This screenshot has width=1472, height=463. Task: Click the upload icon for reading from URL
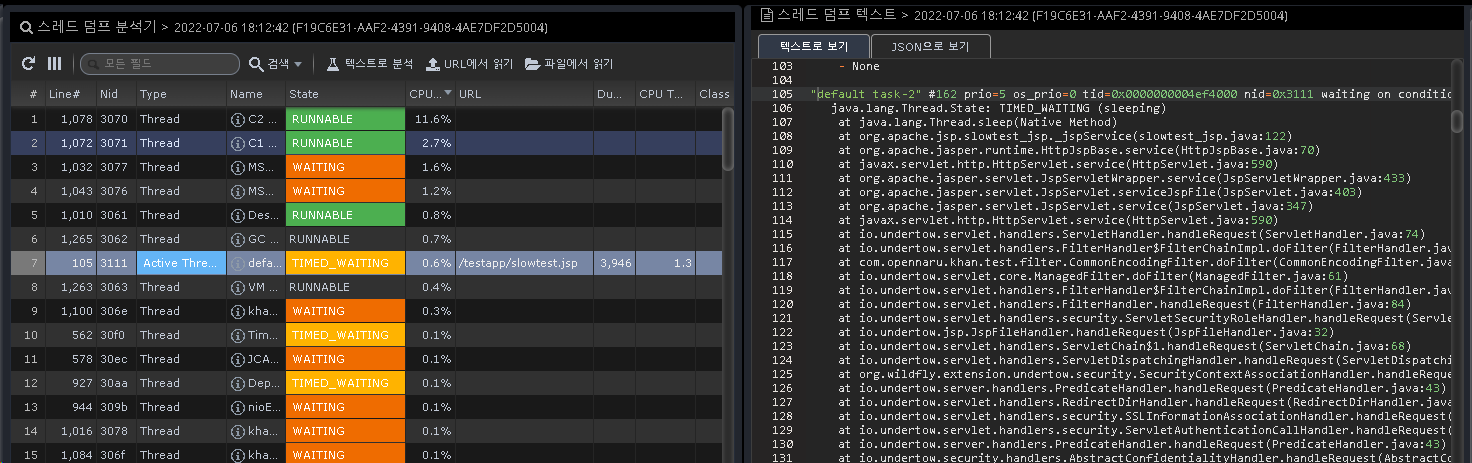coord(432,64)
